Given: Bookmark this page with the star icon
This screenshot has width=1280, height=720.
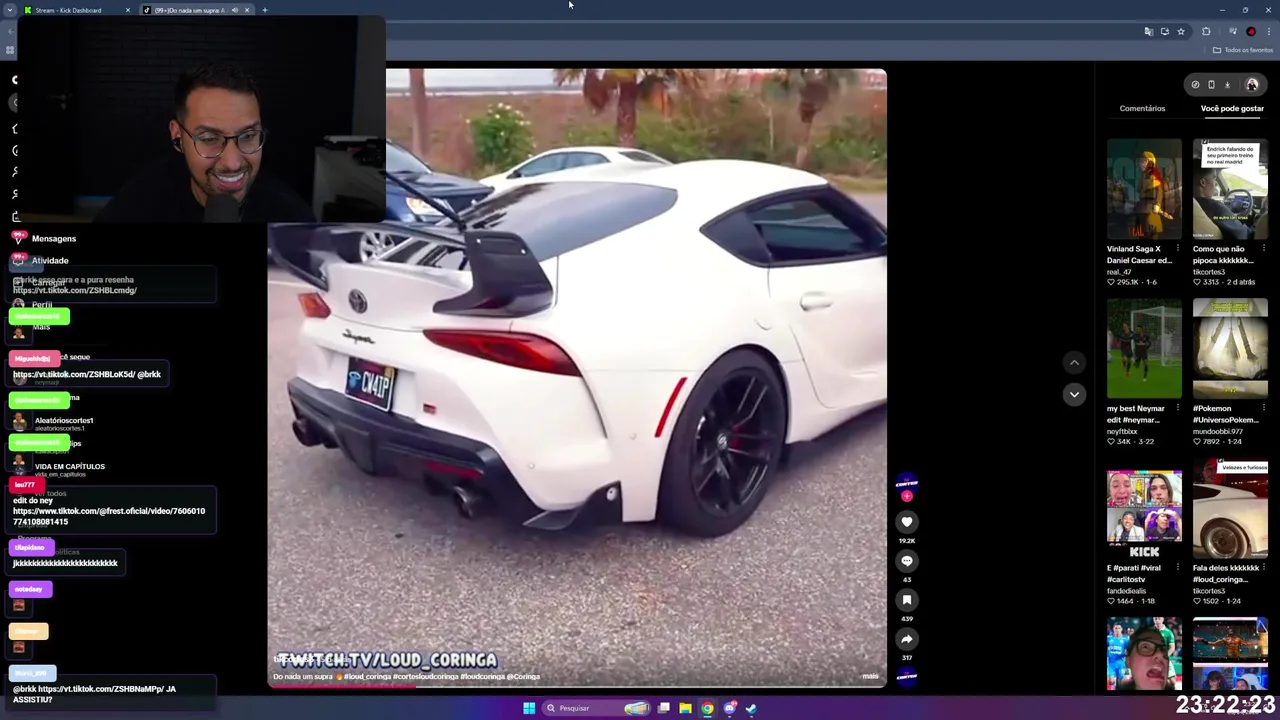Looking at the screenshot, I should pos(1180,31).
